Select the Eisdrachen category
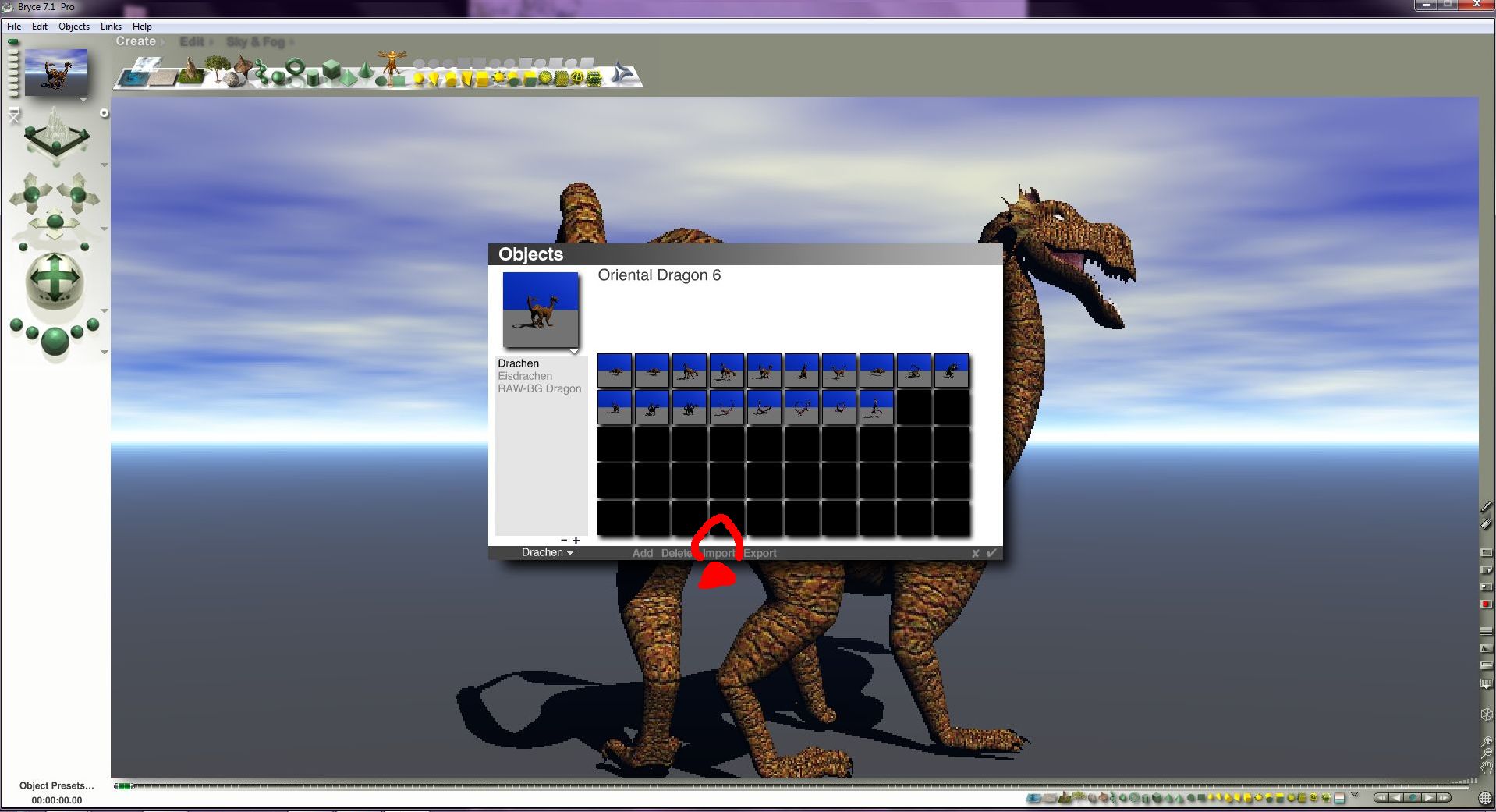This screenshot has height=812, width=1496. [x=525, y=376]
